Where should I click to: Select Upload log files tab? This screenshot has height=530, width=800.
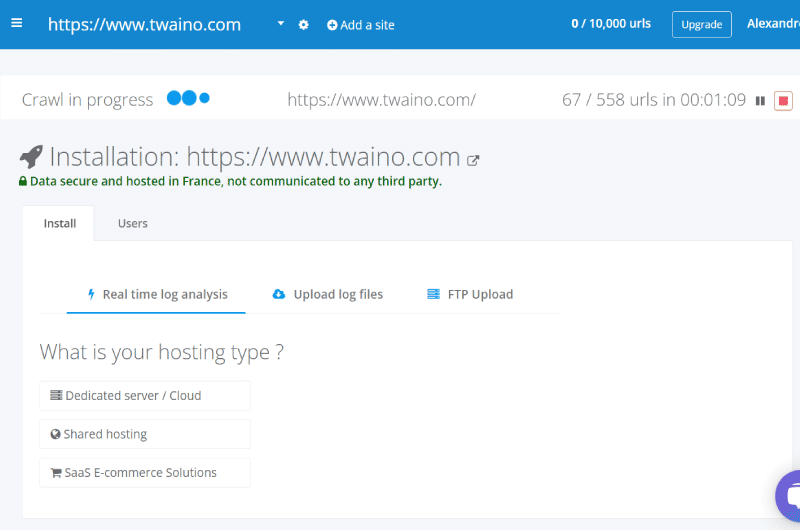328,294
